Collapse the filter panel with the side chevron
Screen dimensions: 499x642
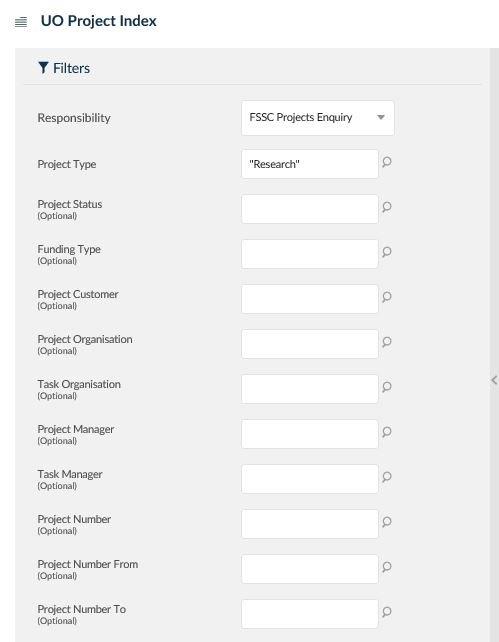(x=494, y=380)
